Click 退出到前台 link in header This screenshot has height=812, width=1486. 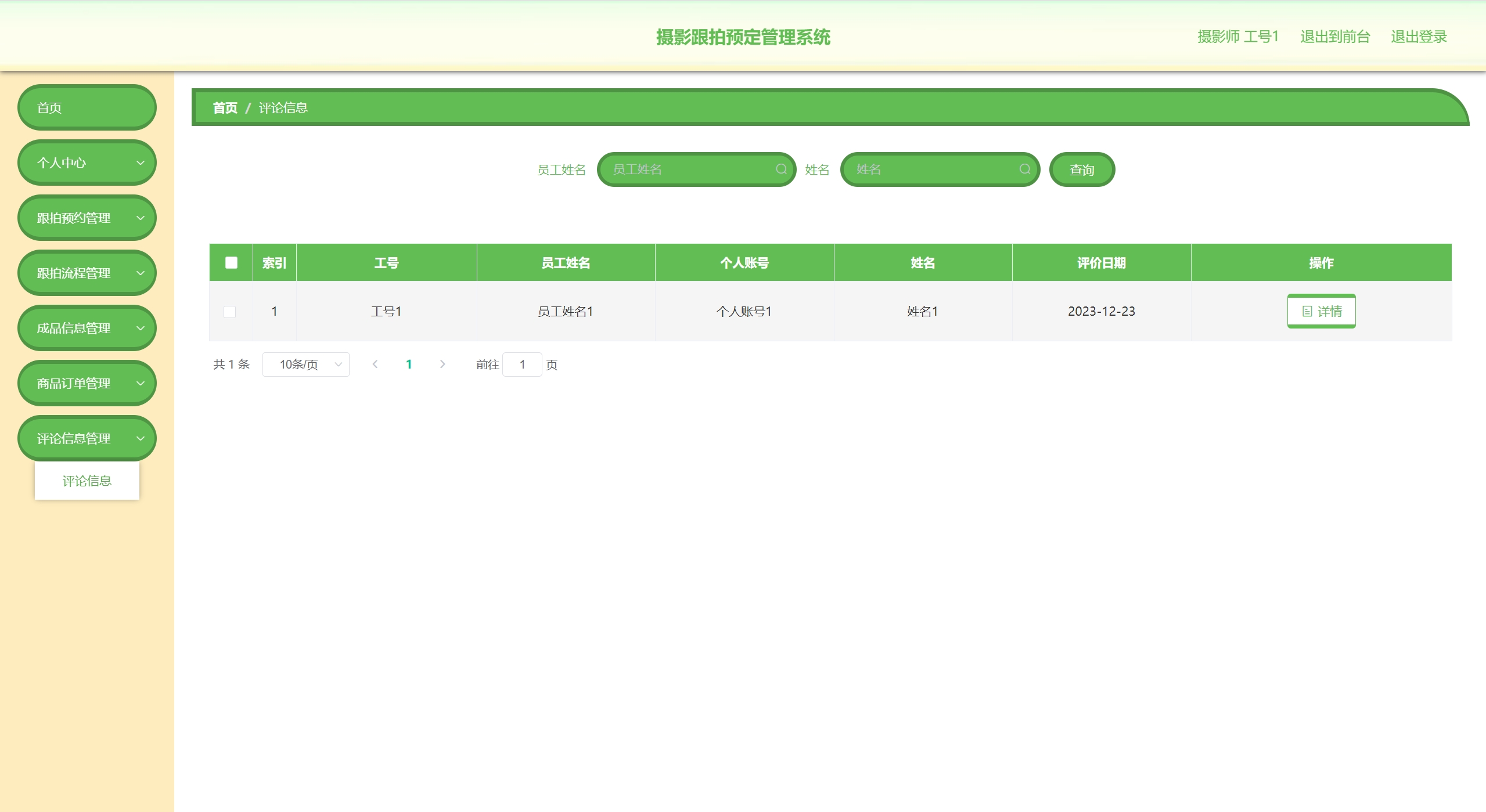click(x=1335, y=37)
